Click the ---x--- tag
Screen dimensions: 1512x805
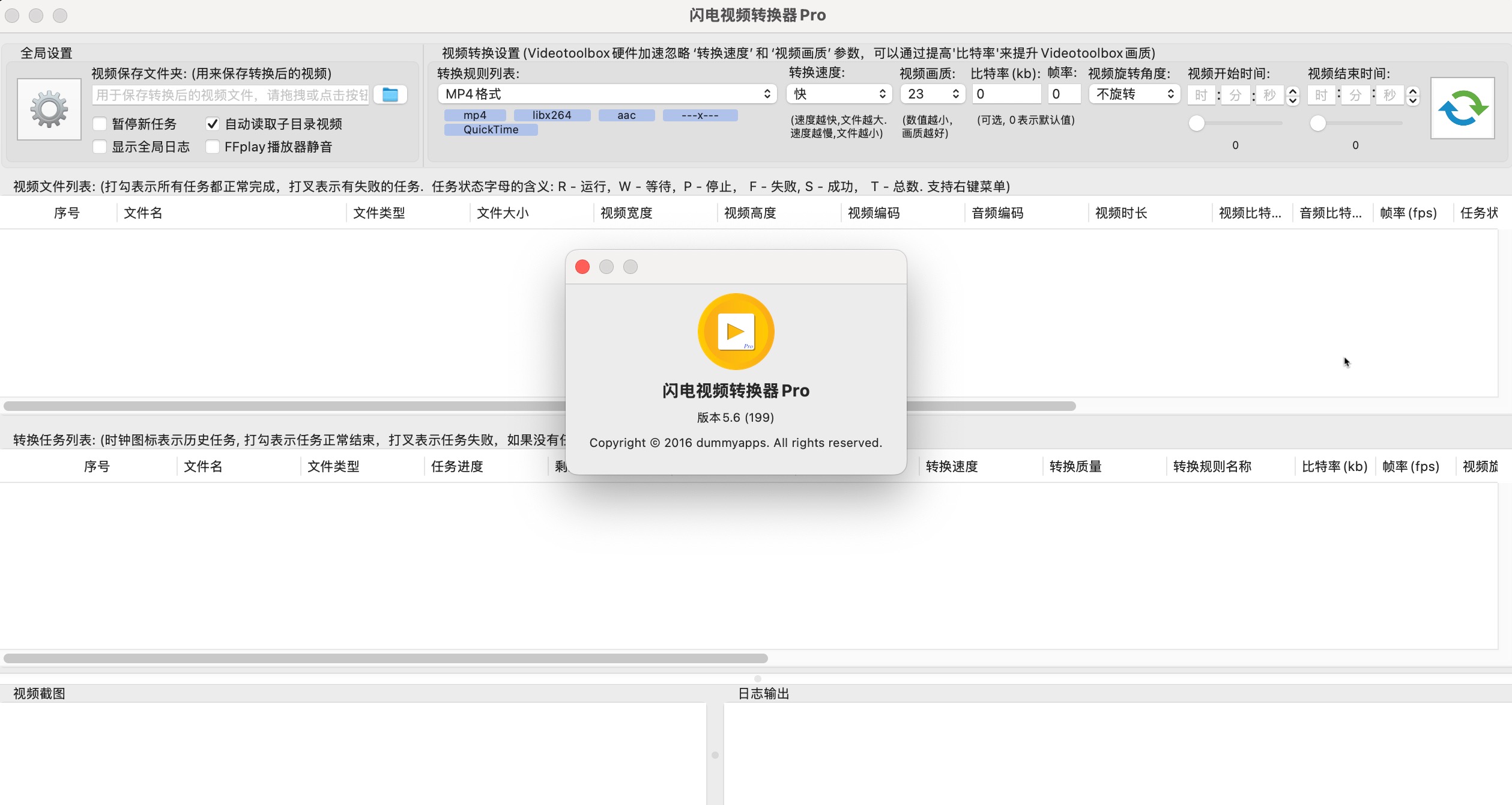point(700,115)
